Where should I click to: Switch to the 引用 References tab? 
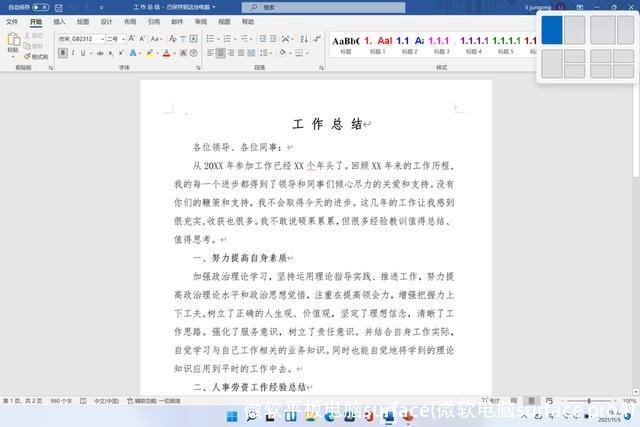(153, 22)
